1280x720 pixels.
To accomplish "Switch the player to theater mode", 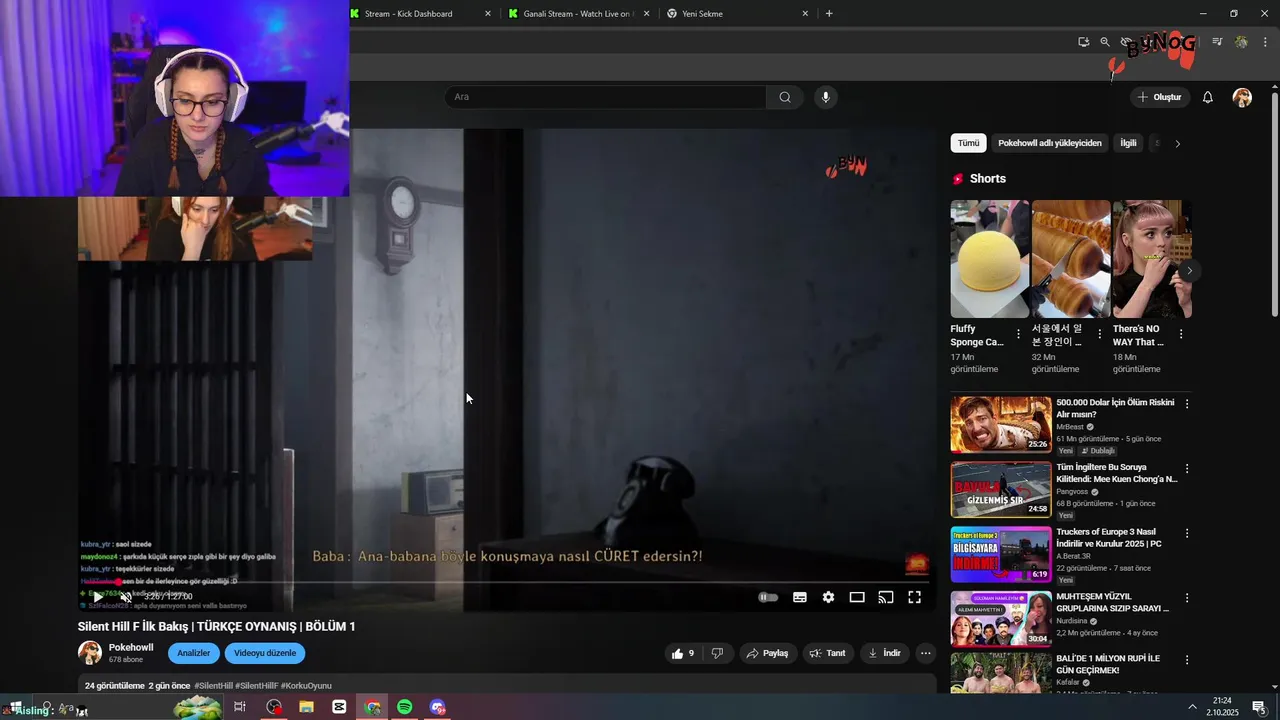I will pos(857,597).
